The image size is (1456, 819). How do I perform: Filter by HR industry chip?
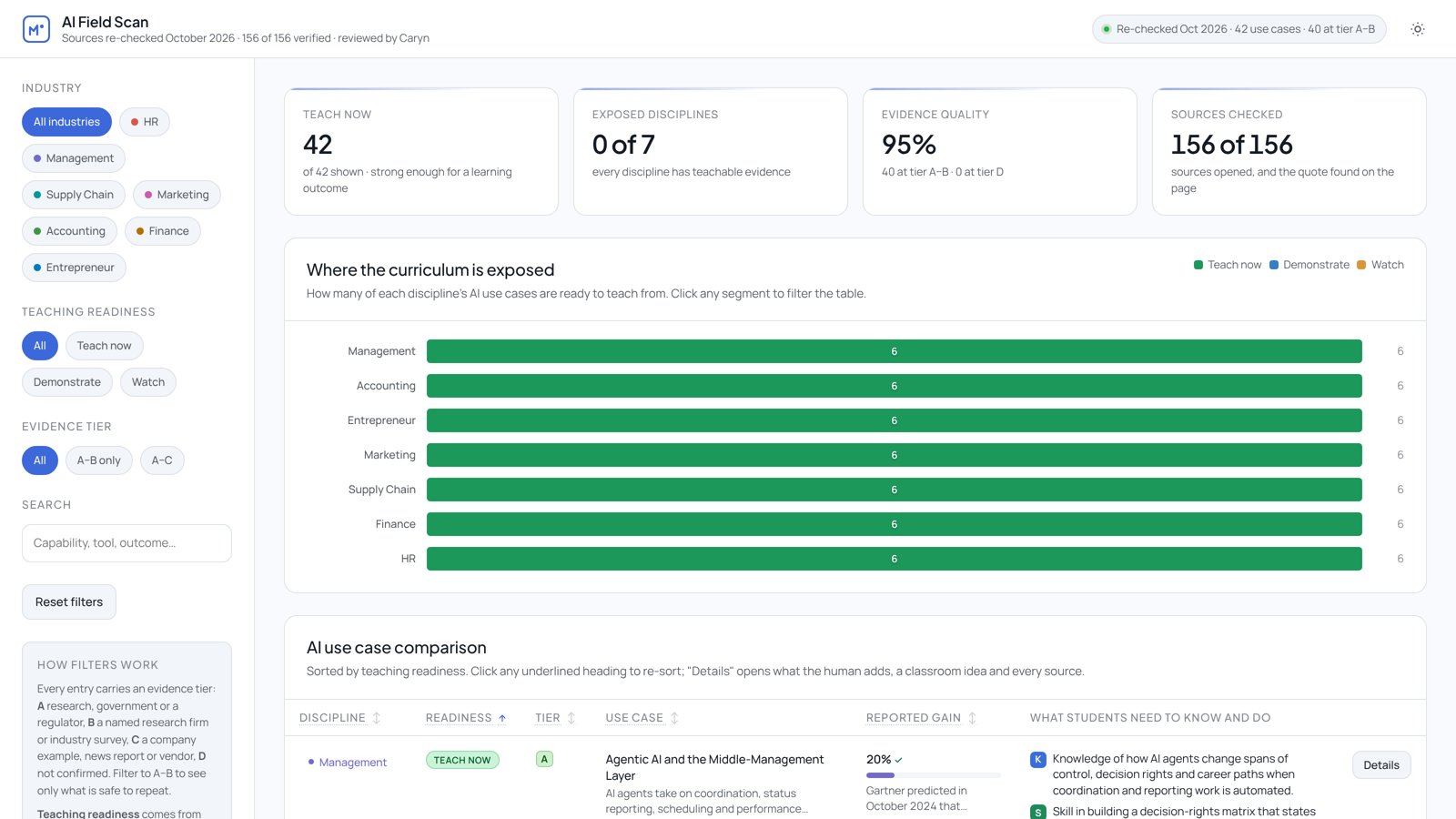[x=145, y=122]
